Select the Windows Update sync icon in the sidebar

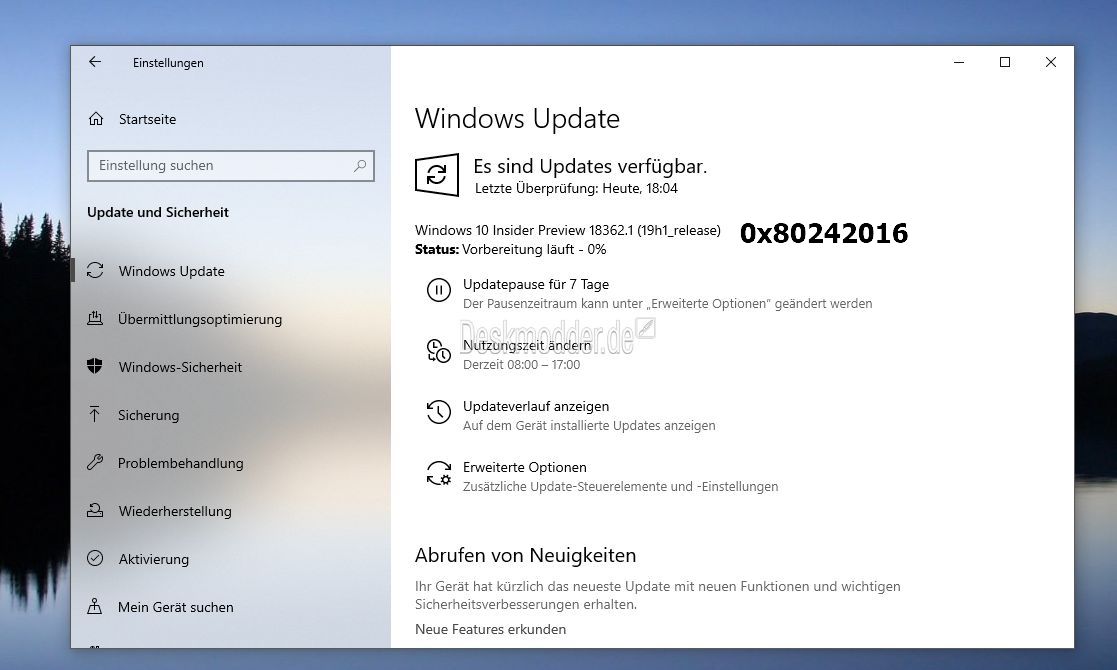[x=95, y=271]
